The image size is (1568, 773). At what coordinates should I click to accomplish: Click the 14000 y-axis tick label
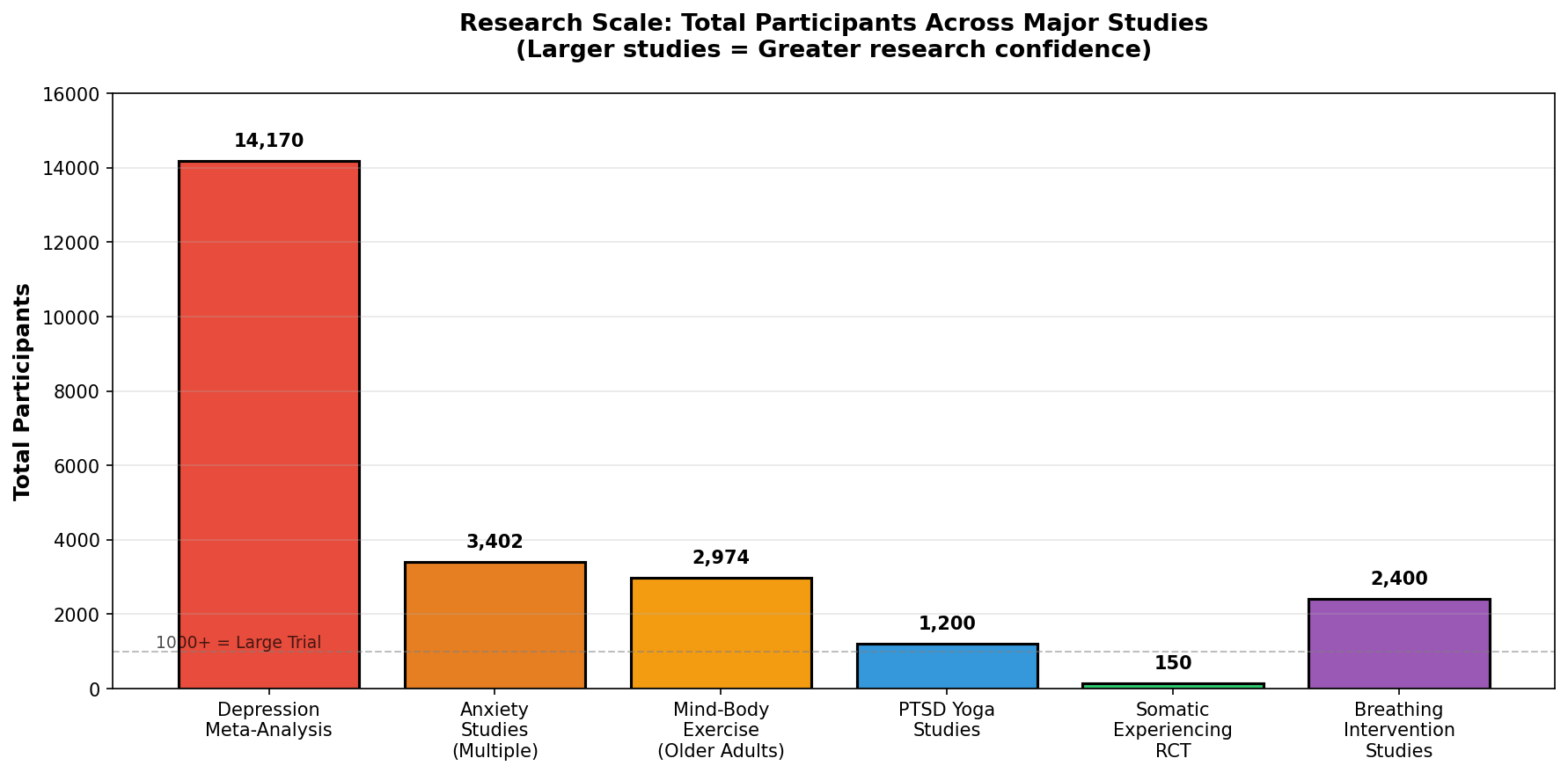point(71,168)
